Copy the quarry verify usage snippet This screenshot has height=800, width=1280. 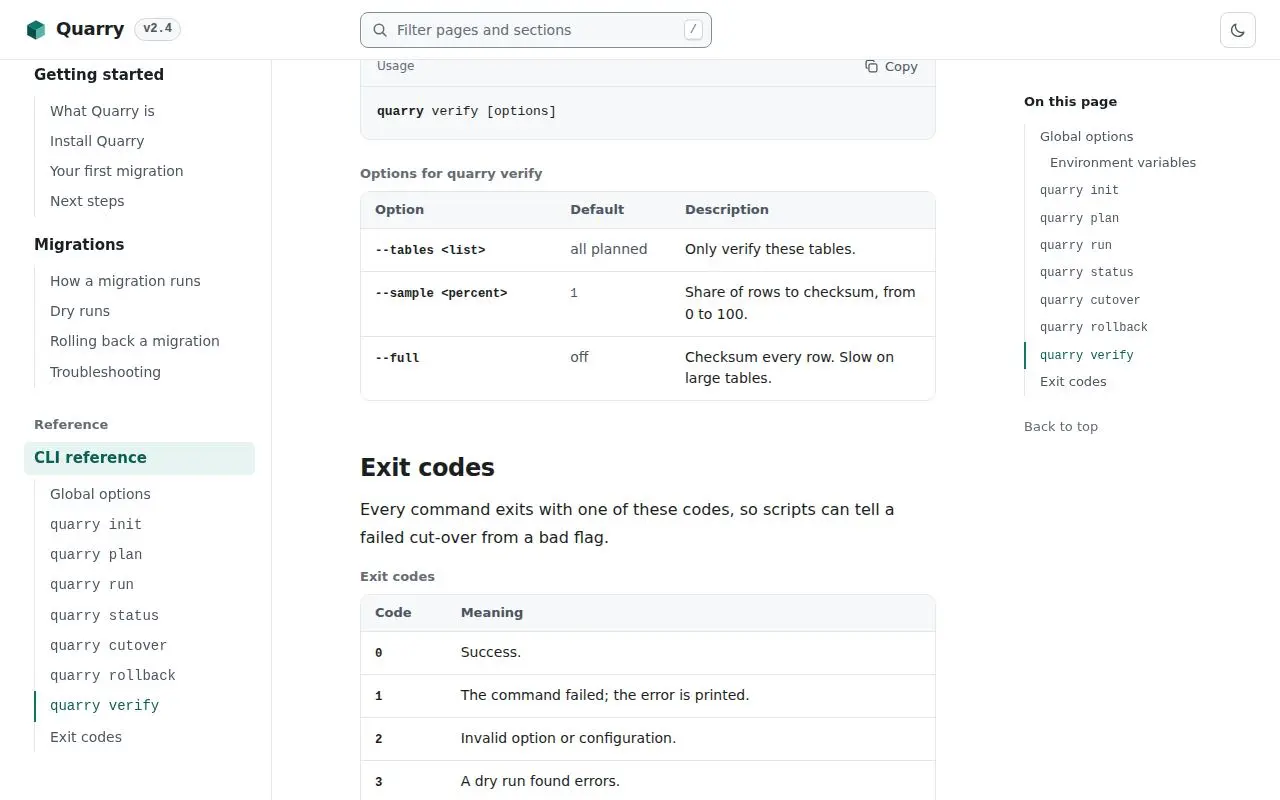(891, 66)
